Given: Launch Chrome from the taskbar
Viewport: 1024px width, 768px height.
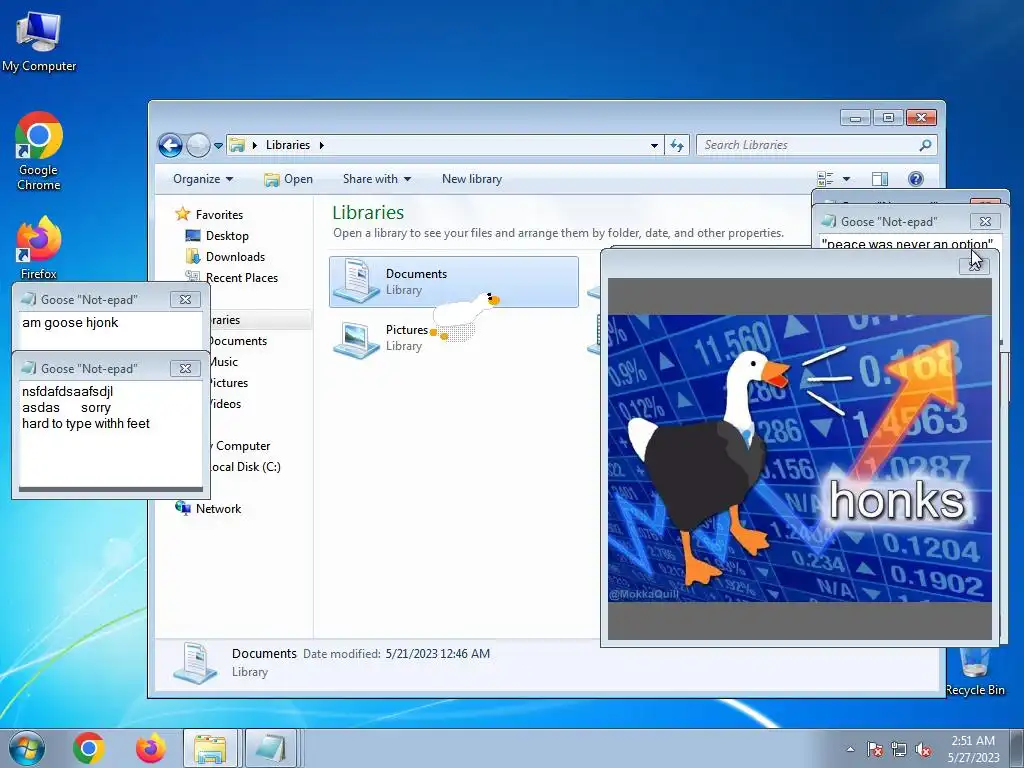Looking at the screenshot, I should tap(89, 748).
